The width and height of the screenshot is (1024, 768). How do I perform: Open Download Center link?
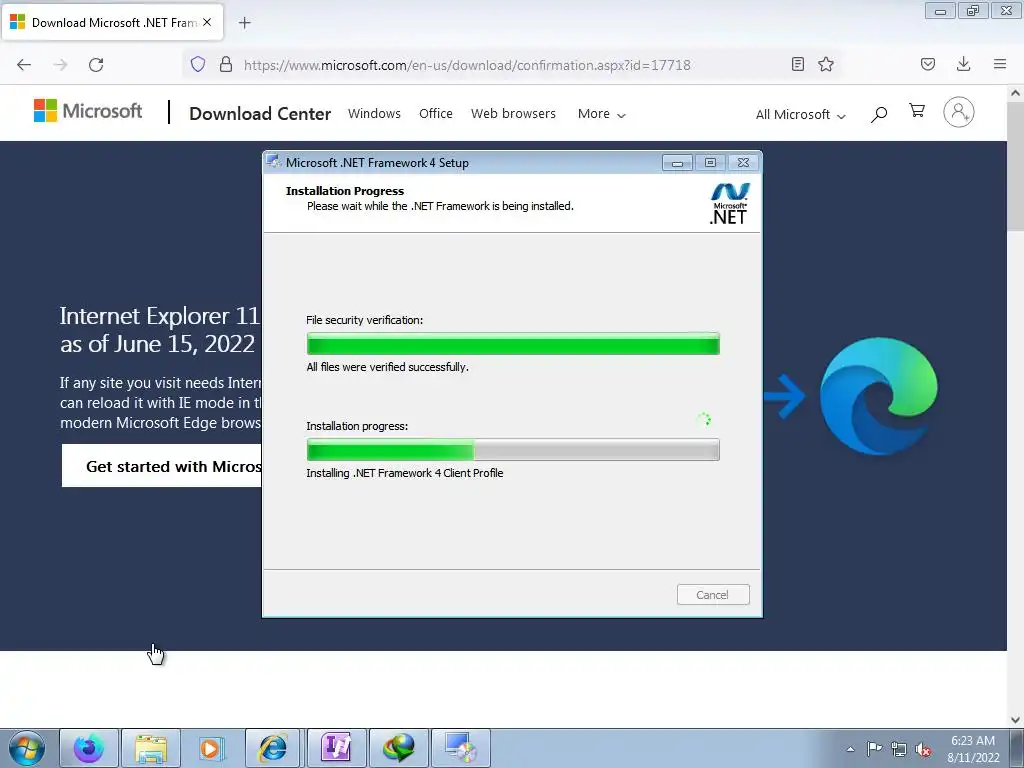(260, 114)
